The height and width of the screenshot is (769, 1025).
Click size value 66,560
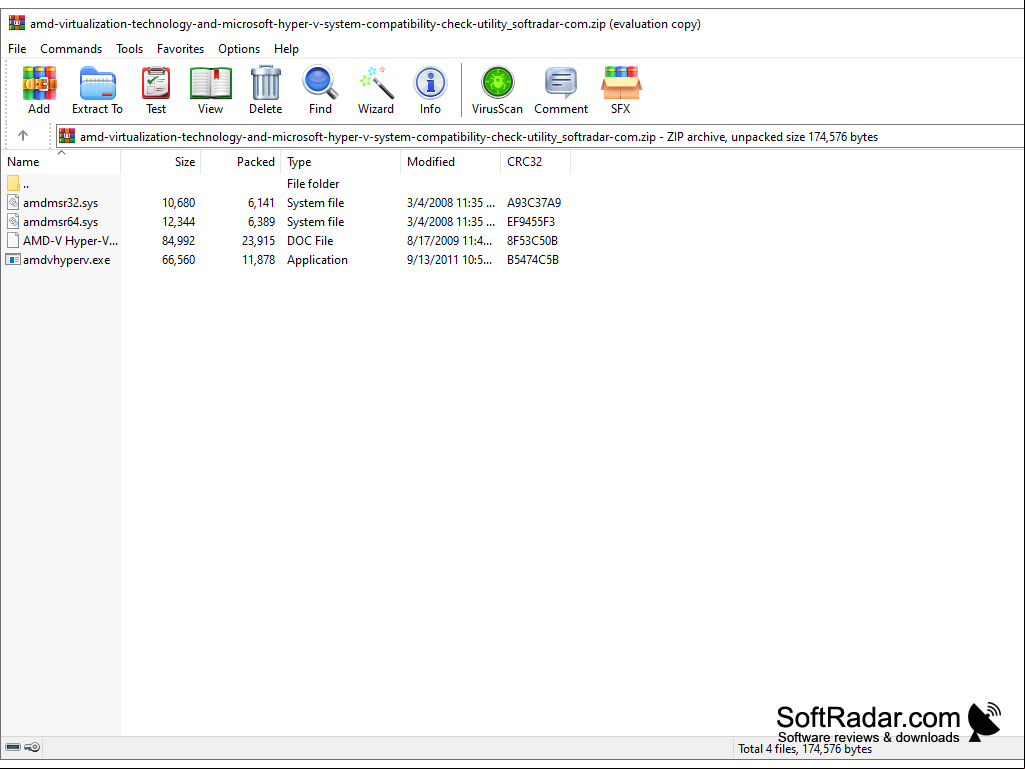coord(178,260)
